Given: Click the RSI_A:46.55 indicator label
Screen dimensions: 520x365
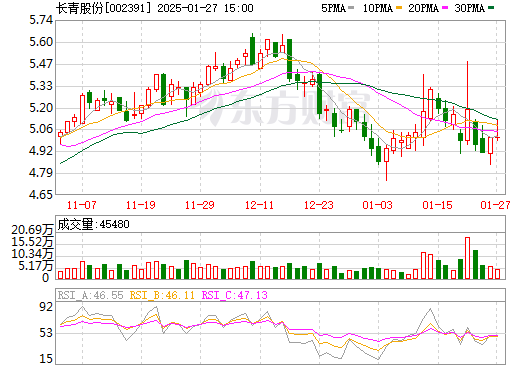Looking at the screenshot, I should (x=90, y=295).
